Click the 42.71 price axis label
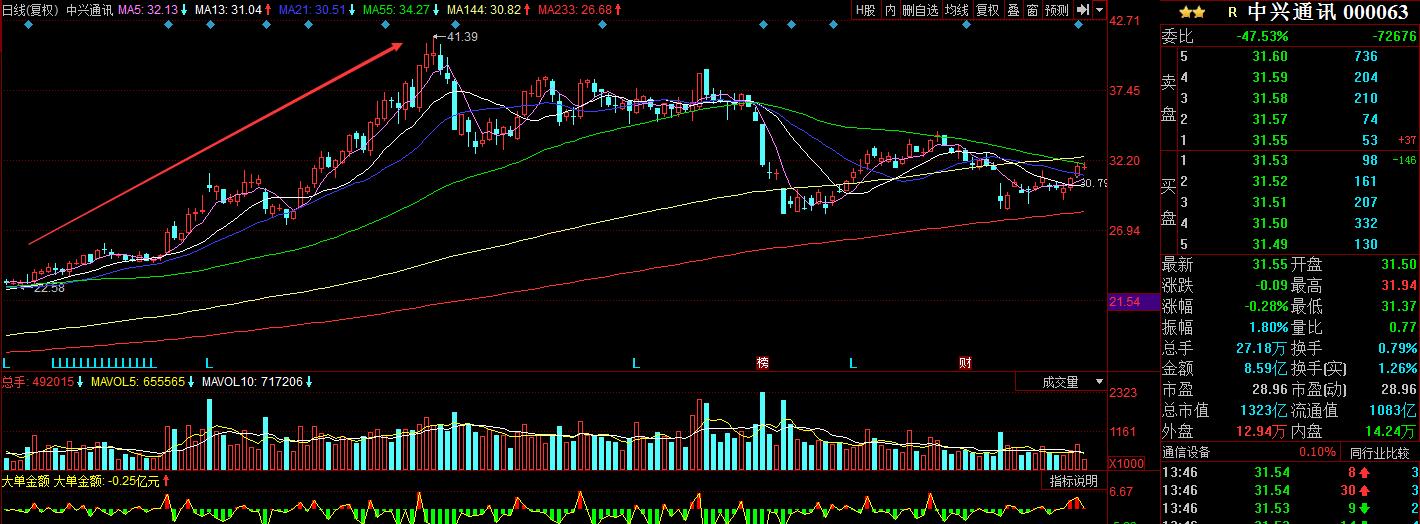 tap(1127, 21)
